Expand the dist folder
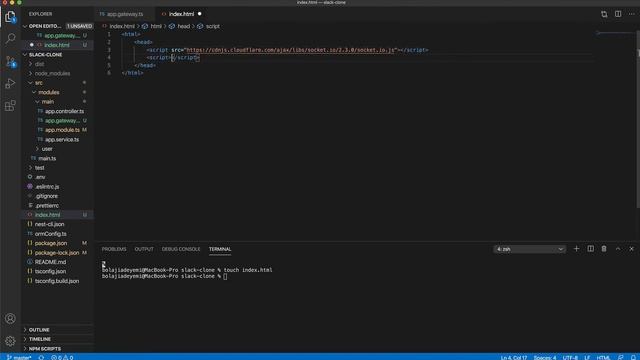The height and width of the screenshot is (360, 640). click(x=57, y=64)
